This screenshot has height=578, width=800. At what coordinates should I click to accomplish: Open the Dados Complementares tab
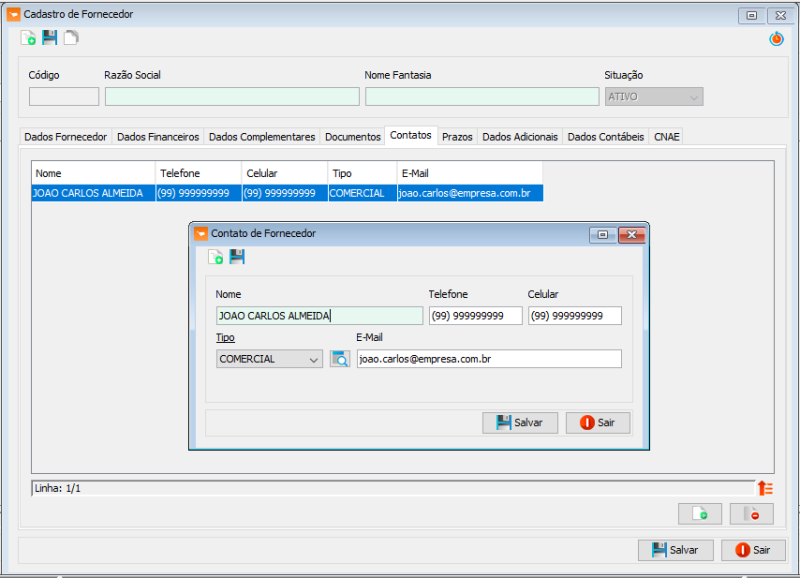point(262,137)
